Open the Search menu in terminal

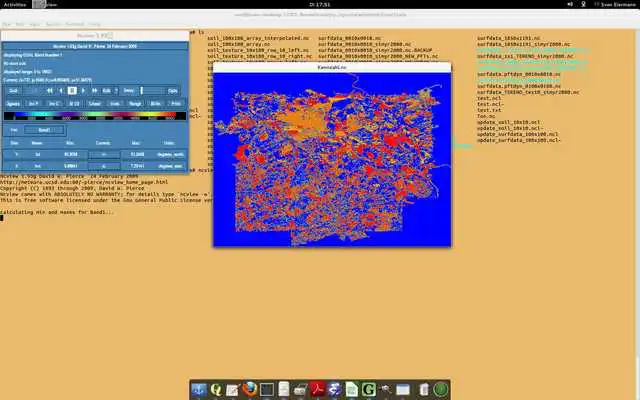(53, 24)
